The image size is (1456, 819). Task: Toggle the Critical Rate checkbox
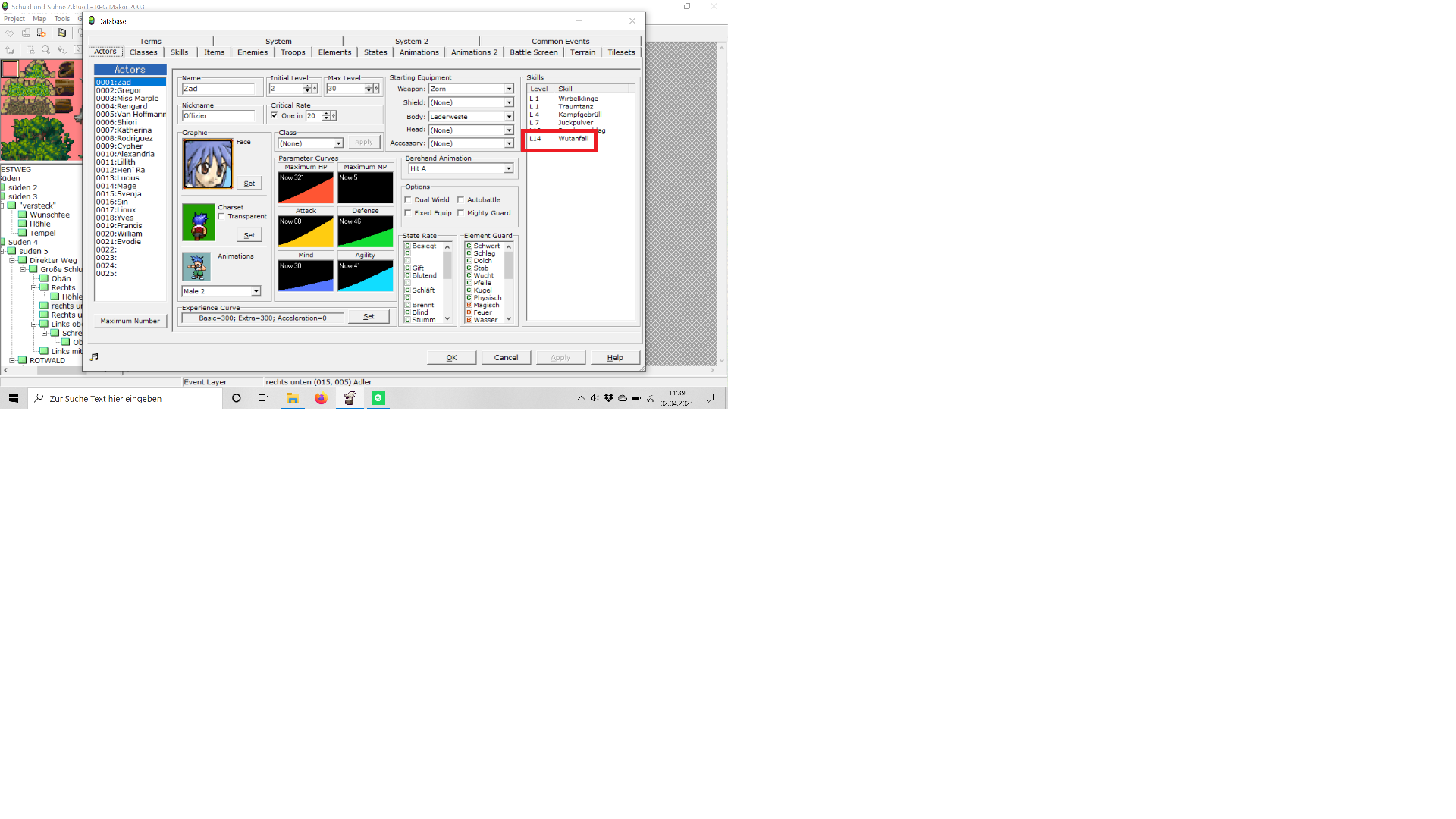pyautogui.click(x=275, y=115)
